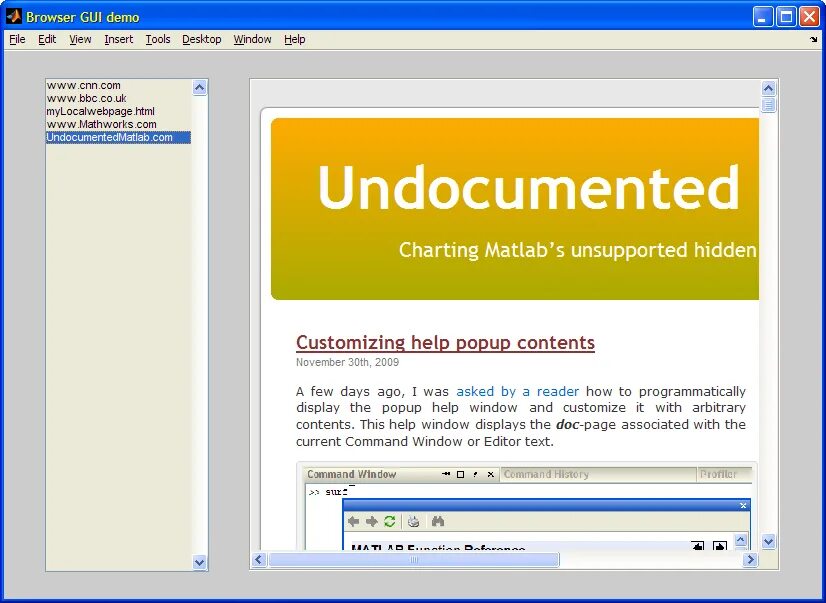Open the View menu
826x603 pixels.
click(x=80, y=39)
